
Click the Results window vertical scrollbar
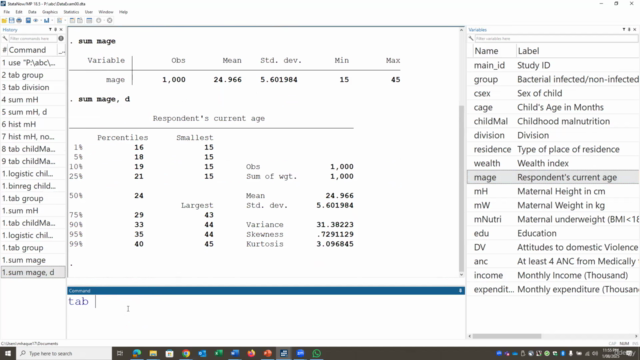[x=461, y=188]
